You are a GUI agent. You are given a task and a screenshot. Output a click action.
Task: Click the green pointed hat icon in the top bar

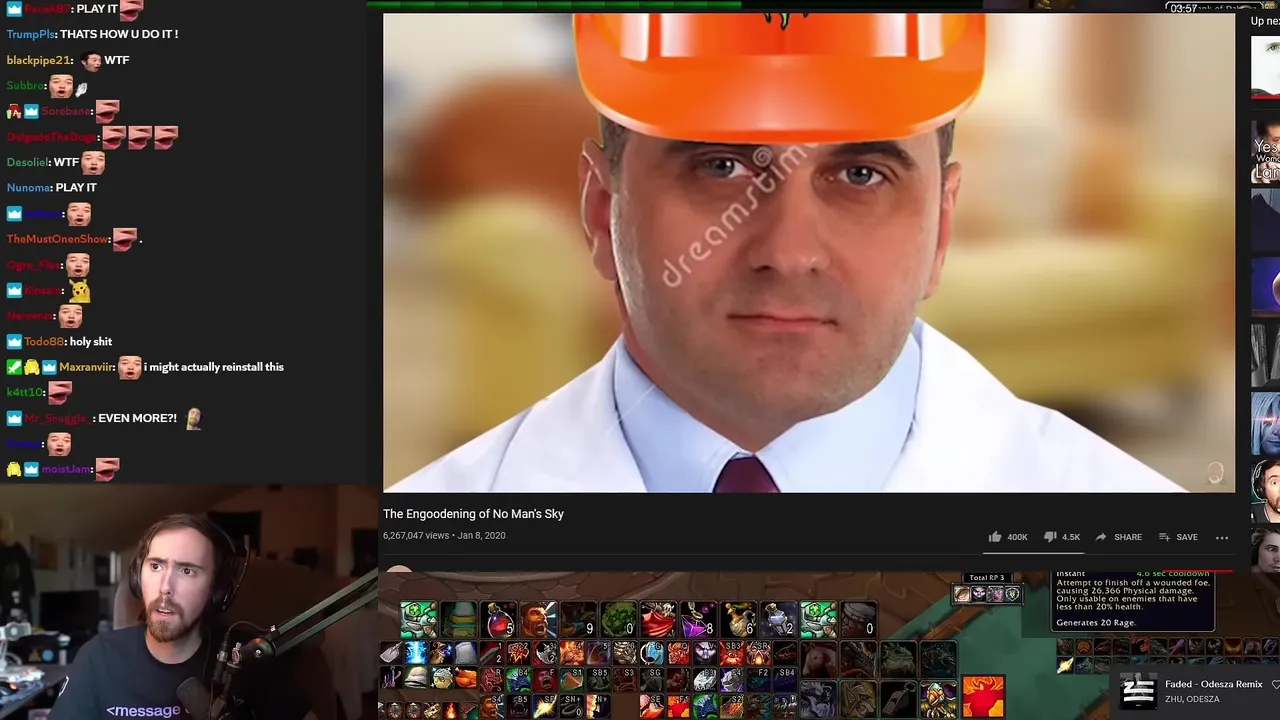coord(459,619)
